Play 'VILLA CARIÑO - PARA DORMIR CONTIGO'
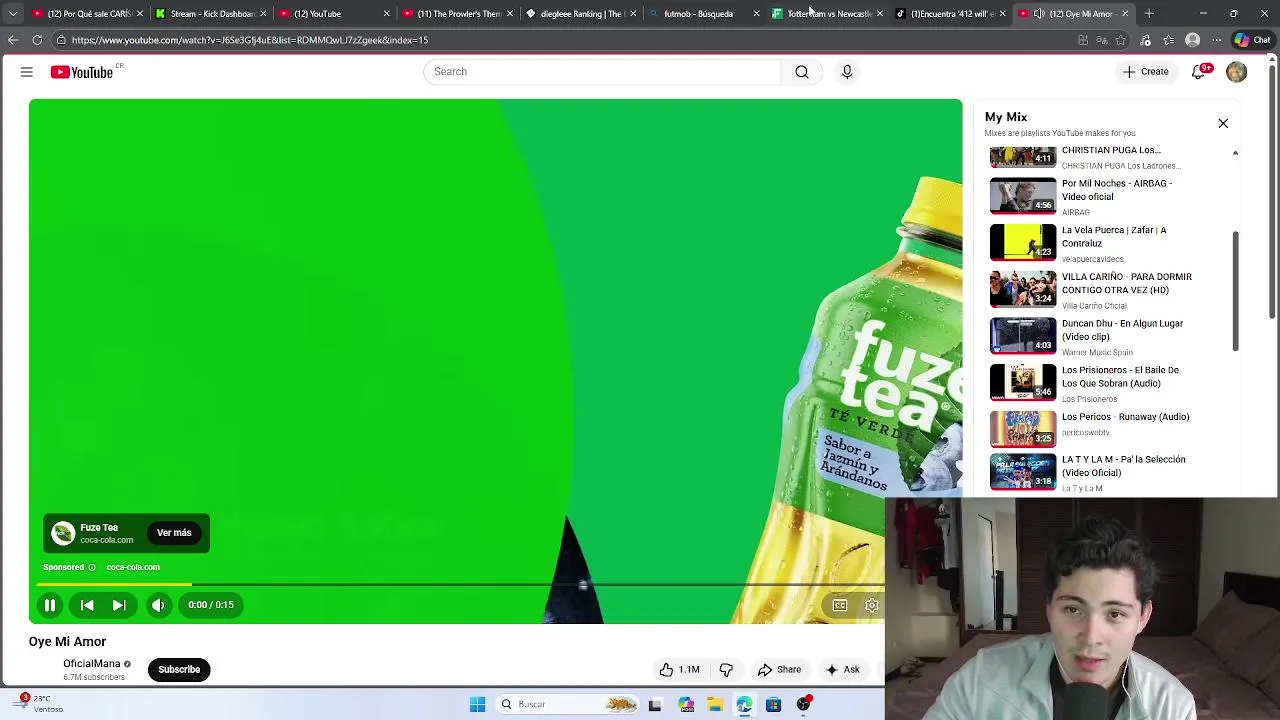Viewport: 1280px width, 720px height. pyautogui.click(x=1108, y=290)
